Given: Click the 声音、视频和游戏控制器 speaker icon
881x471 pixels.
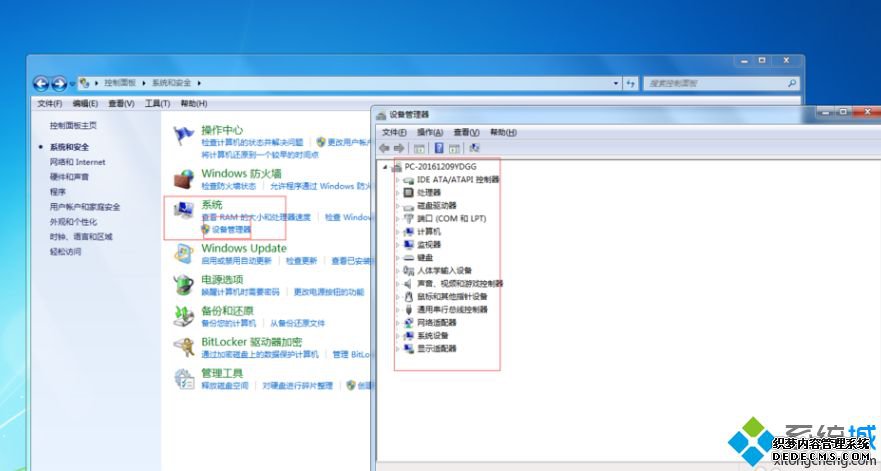Looking at the screenshot, I should point(408,283).
